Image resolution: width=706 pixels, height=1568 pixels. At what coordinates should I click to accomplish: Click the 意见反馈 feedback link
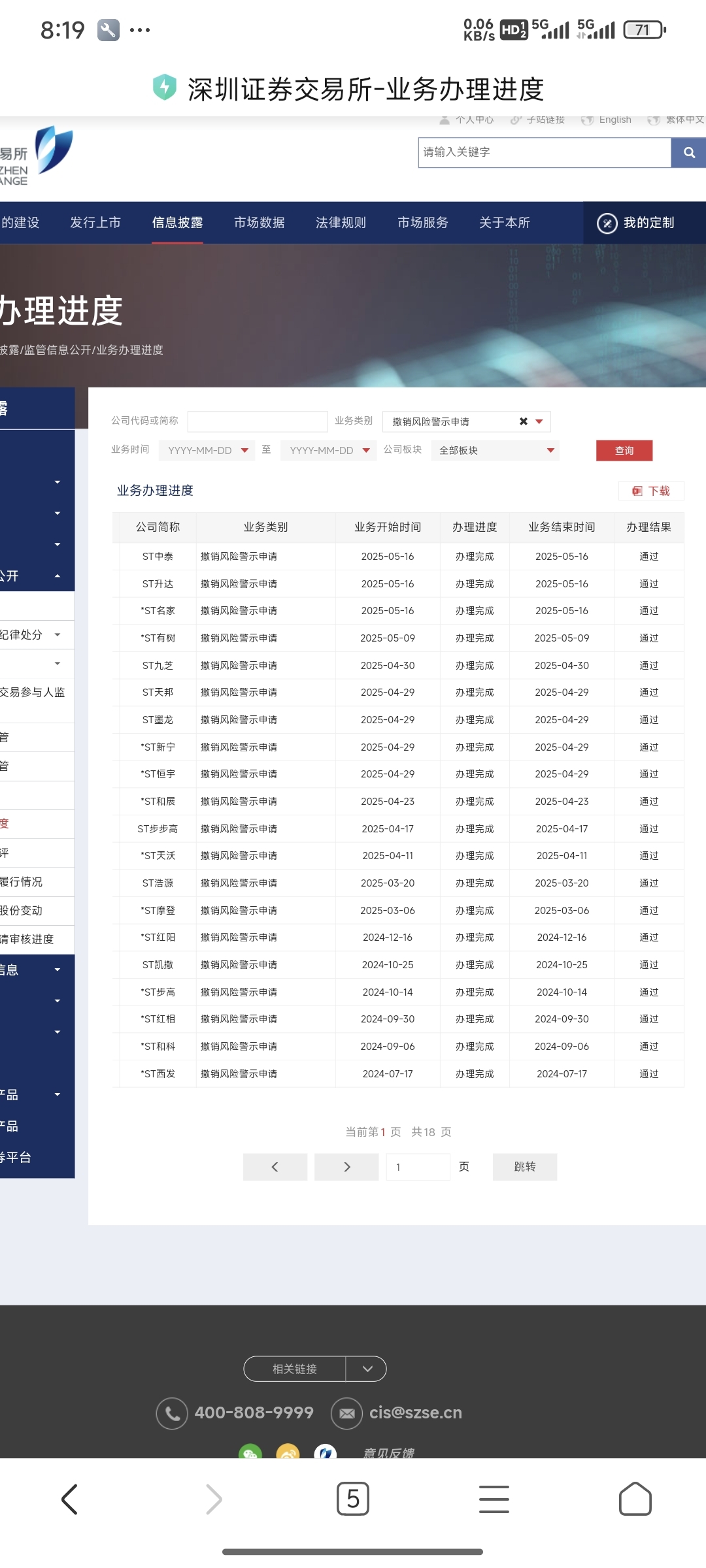389,1453
